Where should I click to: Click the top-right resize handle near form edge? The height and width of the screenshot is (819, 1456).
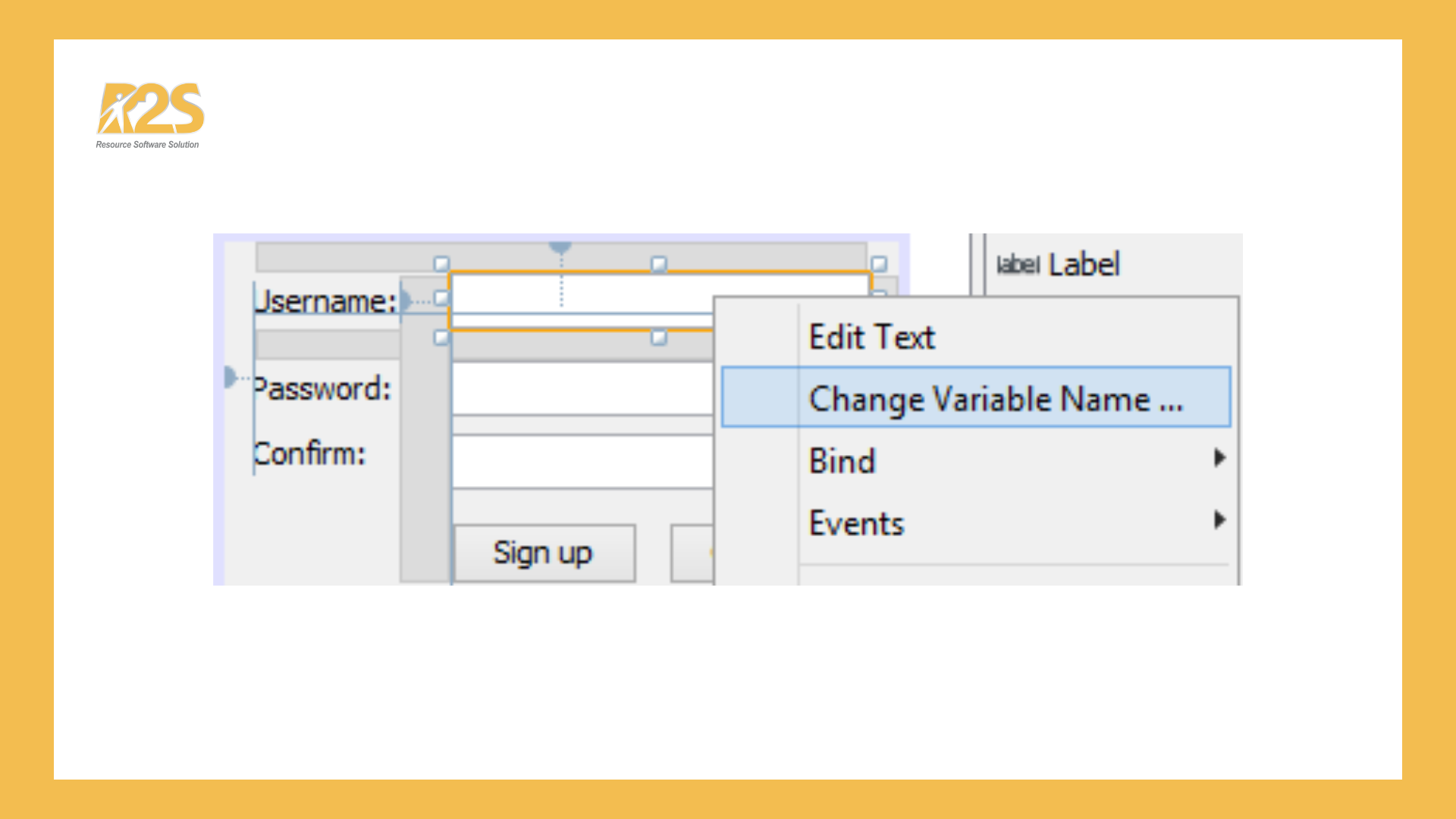click(x=879, y=264)
